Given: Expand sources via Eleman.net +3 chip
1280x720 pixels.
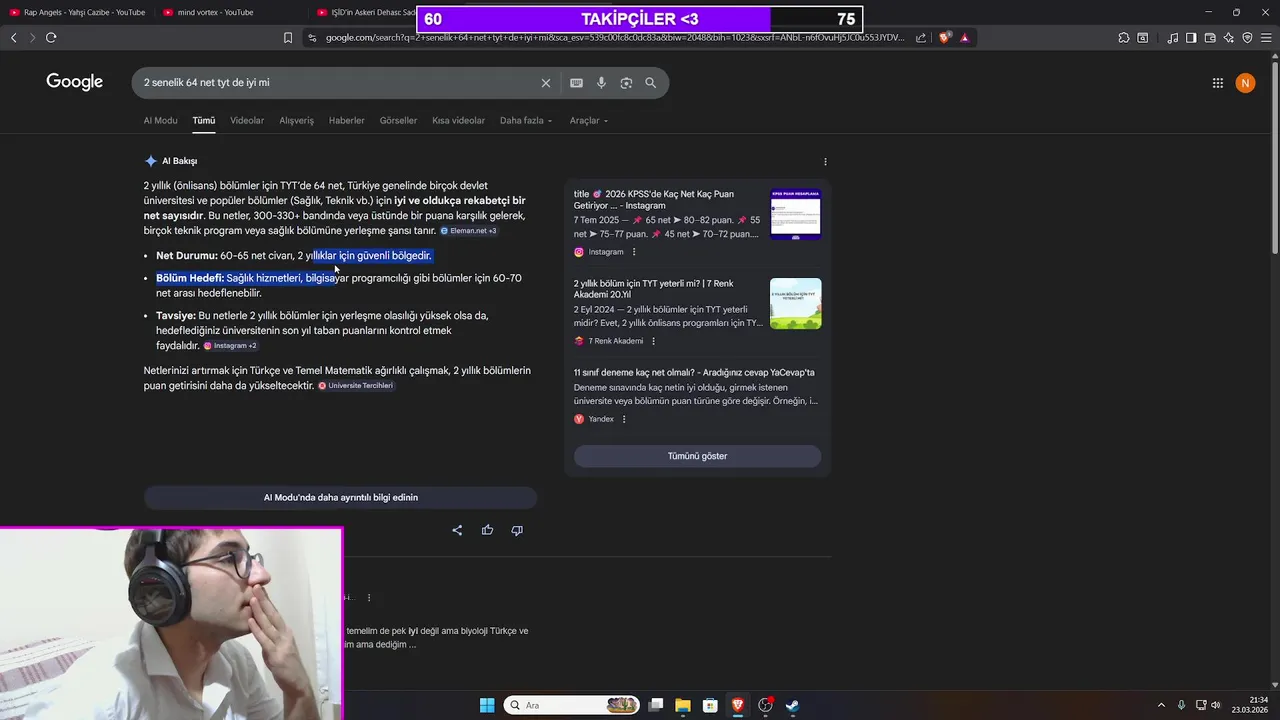Looking at the screenshot, I should coord(468,231).
